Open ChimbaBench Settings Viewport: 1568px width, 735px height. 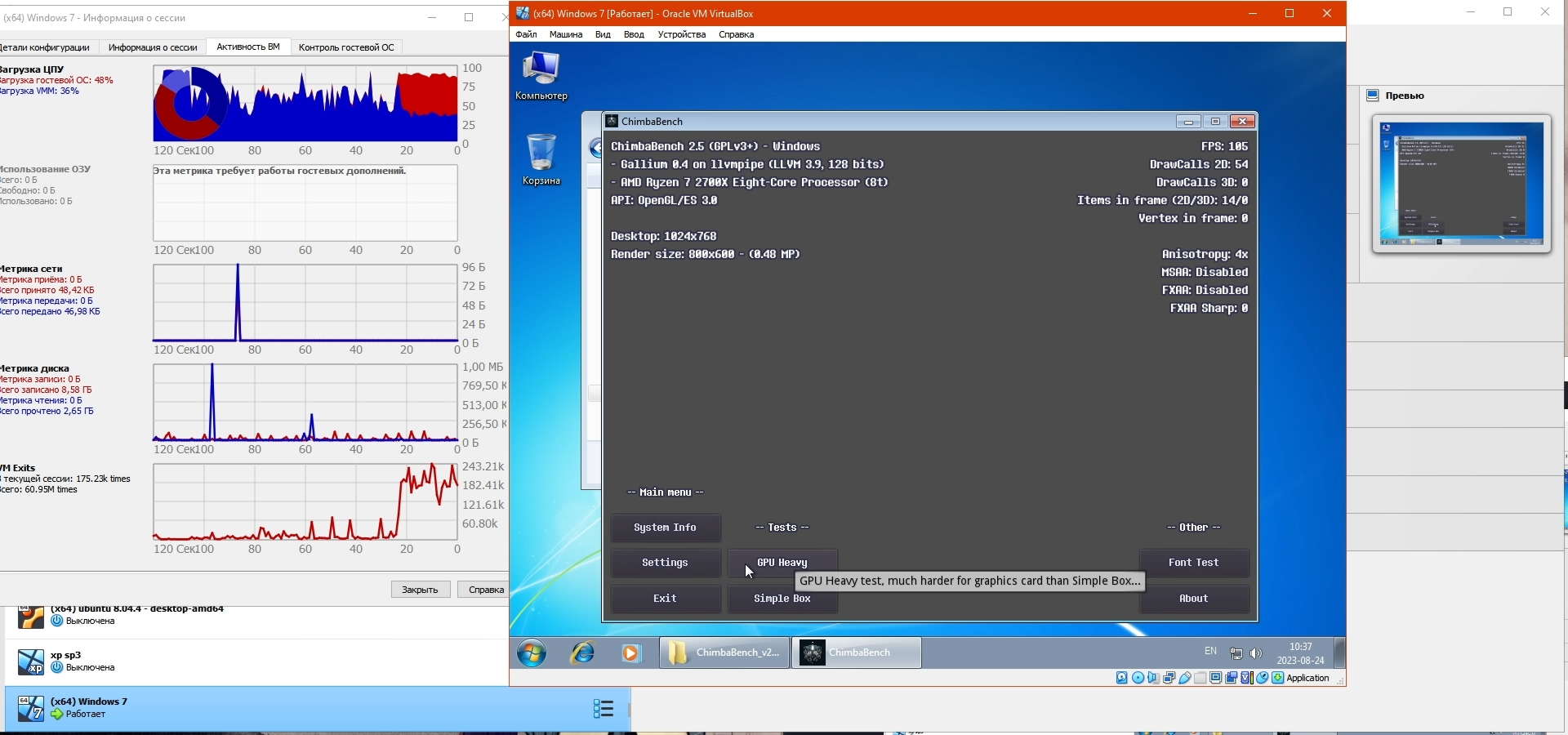pos(666,563)
